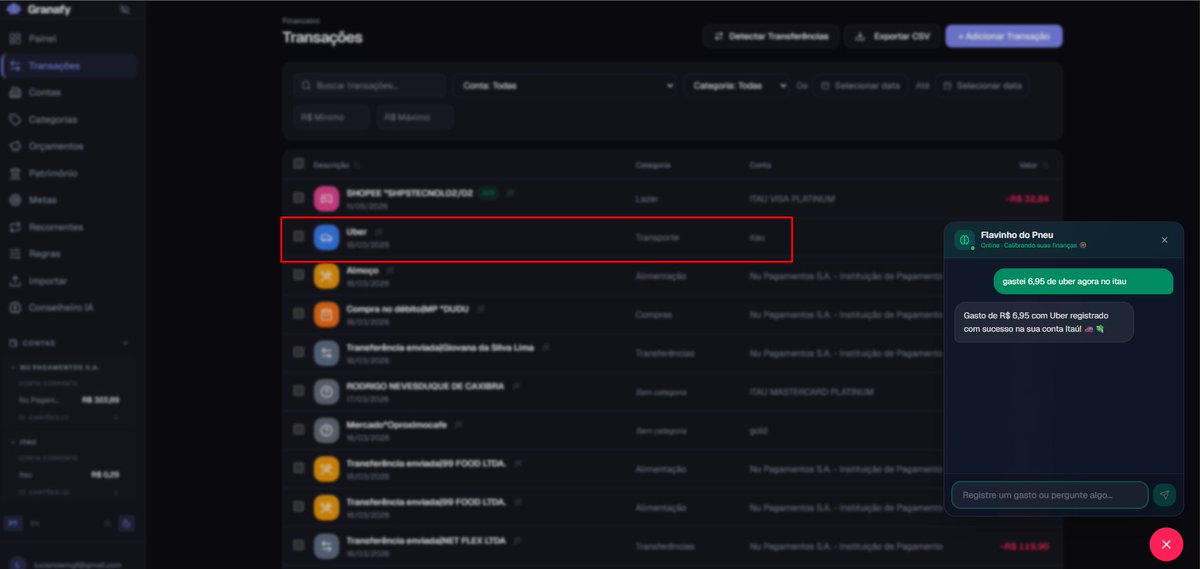
Task: Click the R$ Mínimo amount field
Action: (331, 118)
